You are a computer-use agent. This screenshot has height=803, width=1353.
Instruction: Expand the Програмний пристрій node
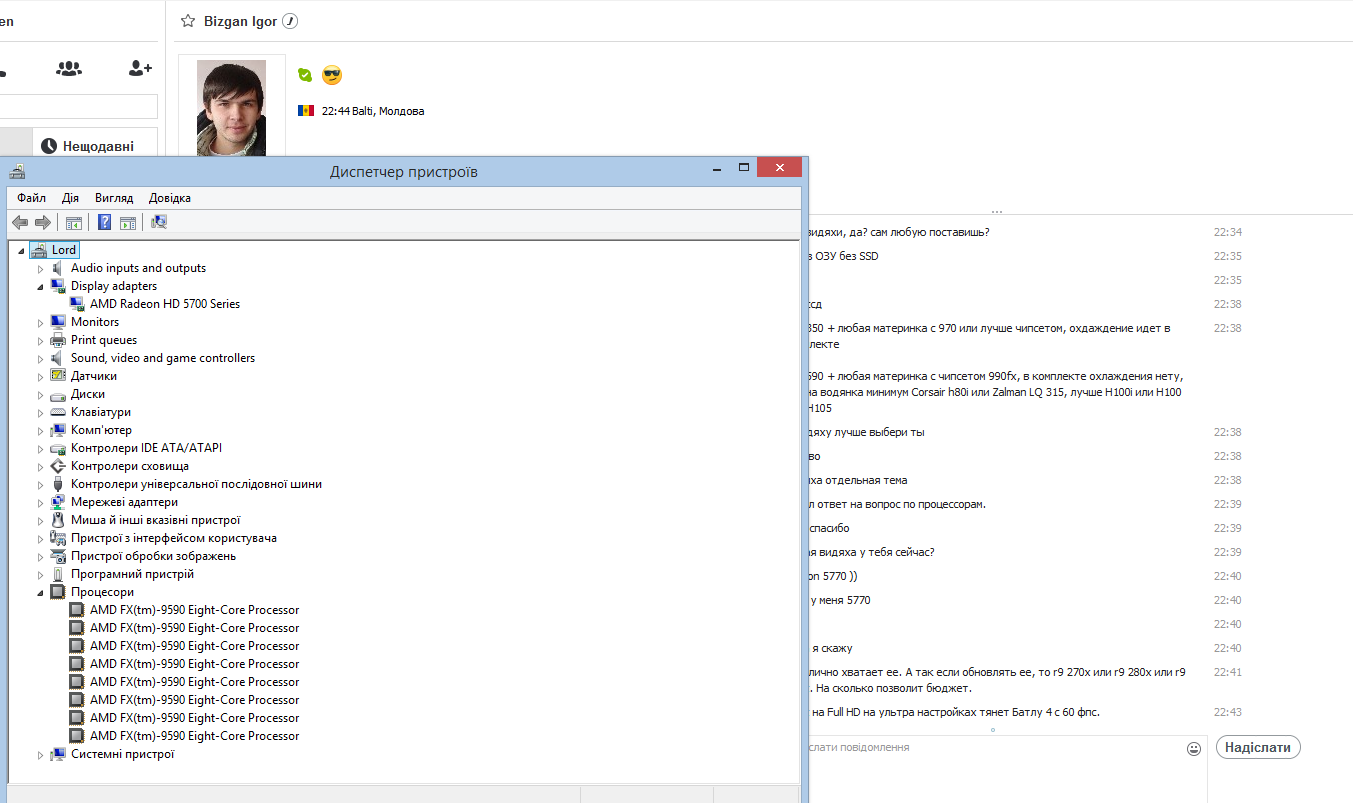tap(41, 574)
